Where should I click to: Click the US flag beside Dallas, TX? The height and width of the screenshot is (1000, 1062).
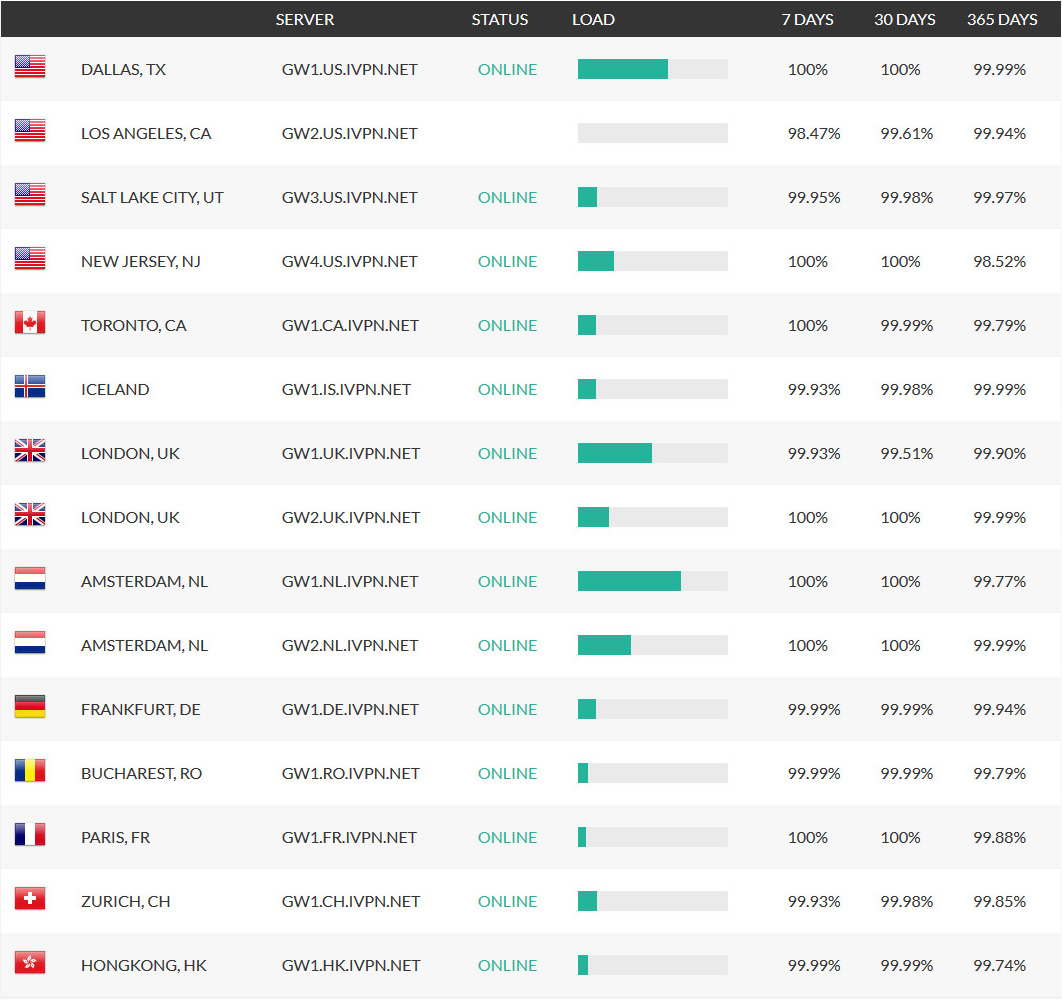pyautogui.click(x=30, y=66)
